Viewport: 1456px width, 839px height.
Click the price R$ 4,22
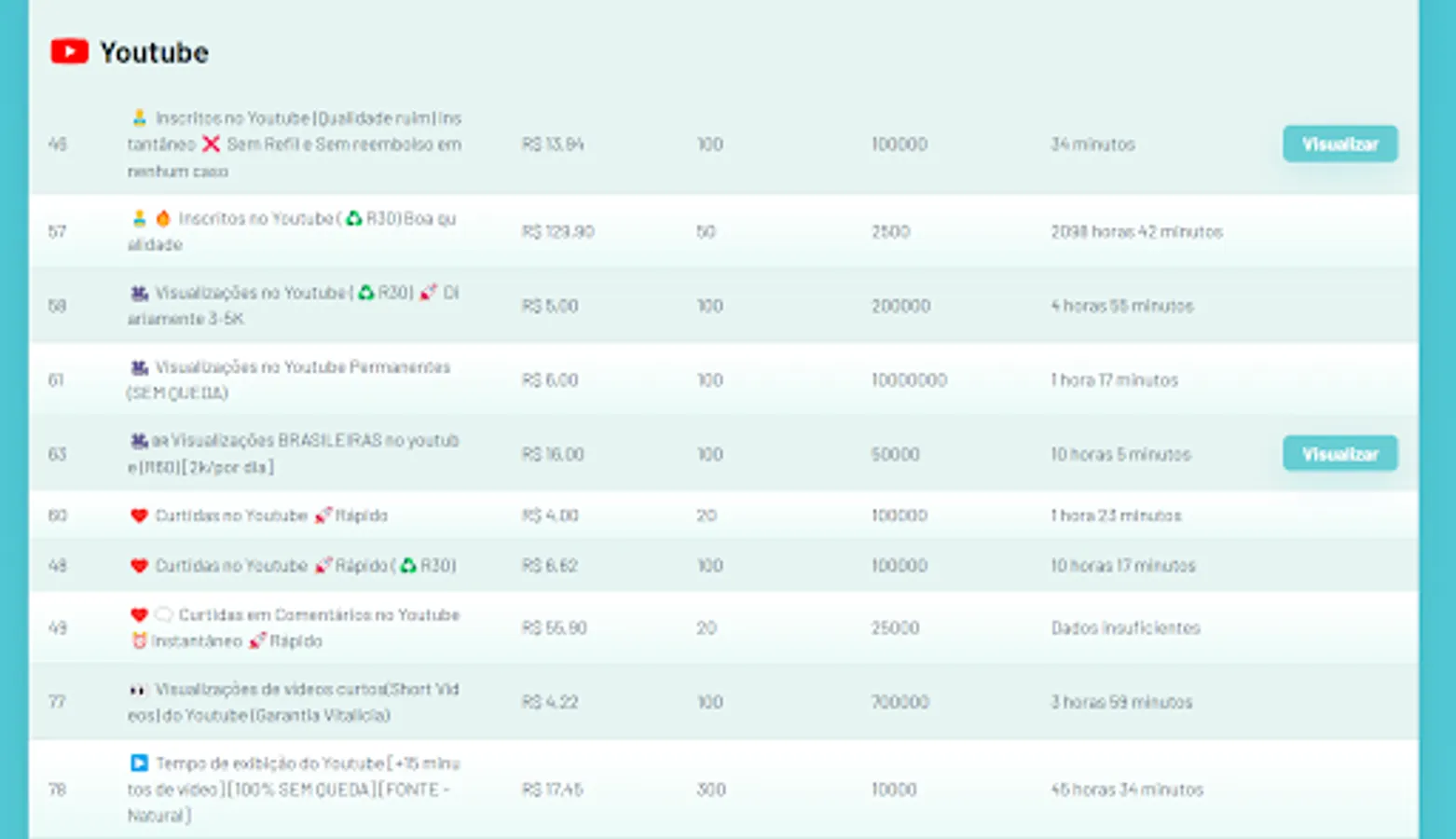550,702
